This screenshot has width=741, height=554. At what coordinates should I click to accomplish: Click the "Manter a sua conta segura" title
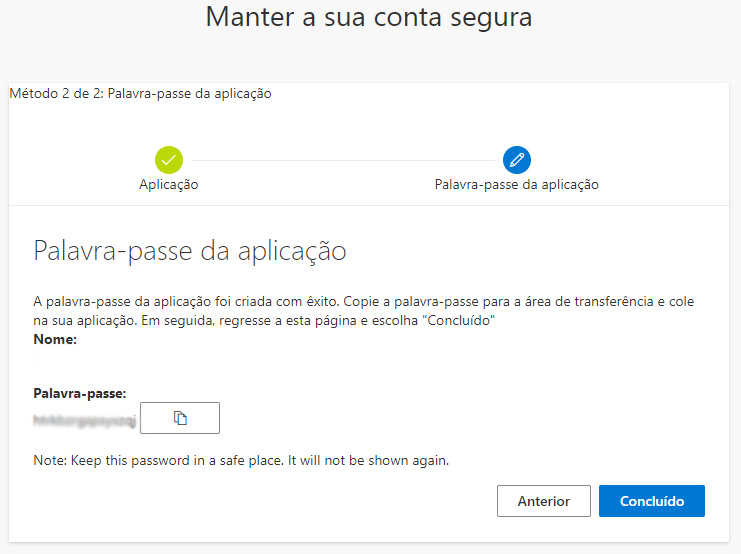(369, 18)
